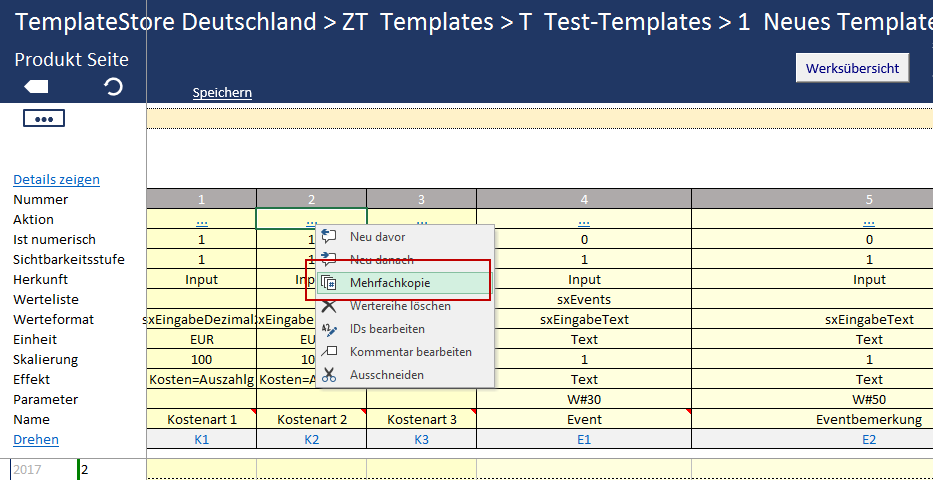Open the Details zeigen link
933x480 pixels.
pyautogui.click(x=56, y=180)
